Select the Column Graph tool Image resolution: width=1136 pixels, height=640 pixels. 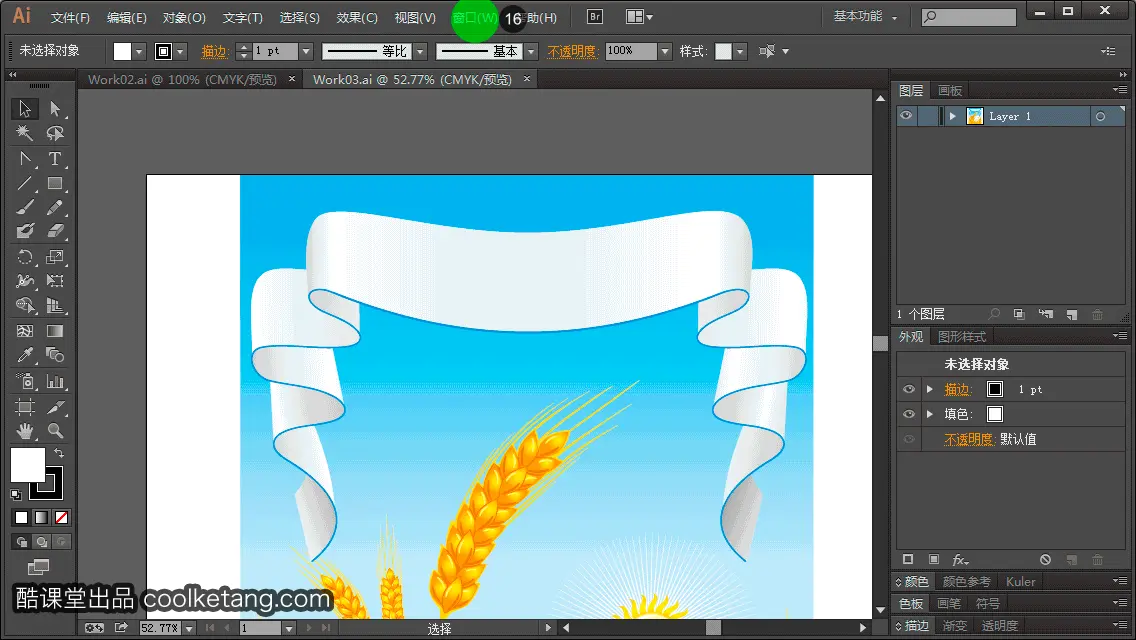[x=55, y=381]
